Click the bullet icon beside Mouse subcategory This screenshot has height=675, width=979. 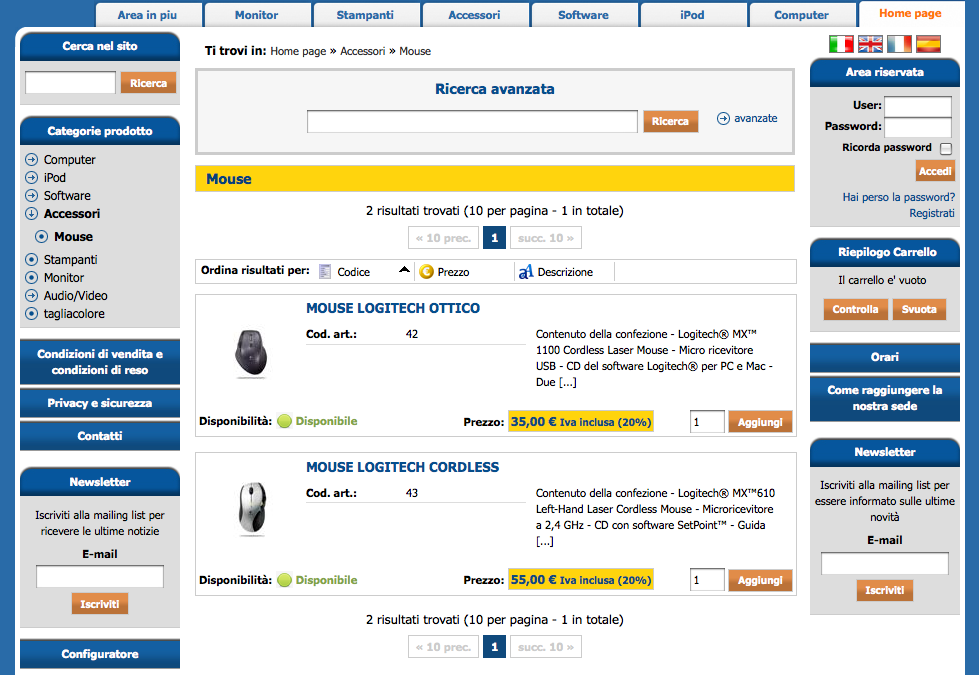coord(41,237)
